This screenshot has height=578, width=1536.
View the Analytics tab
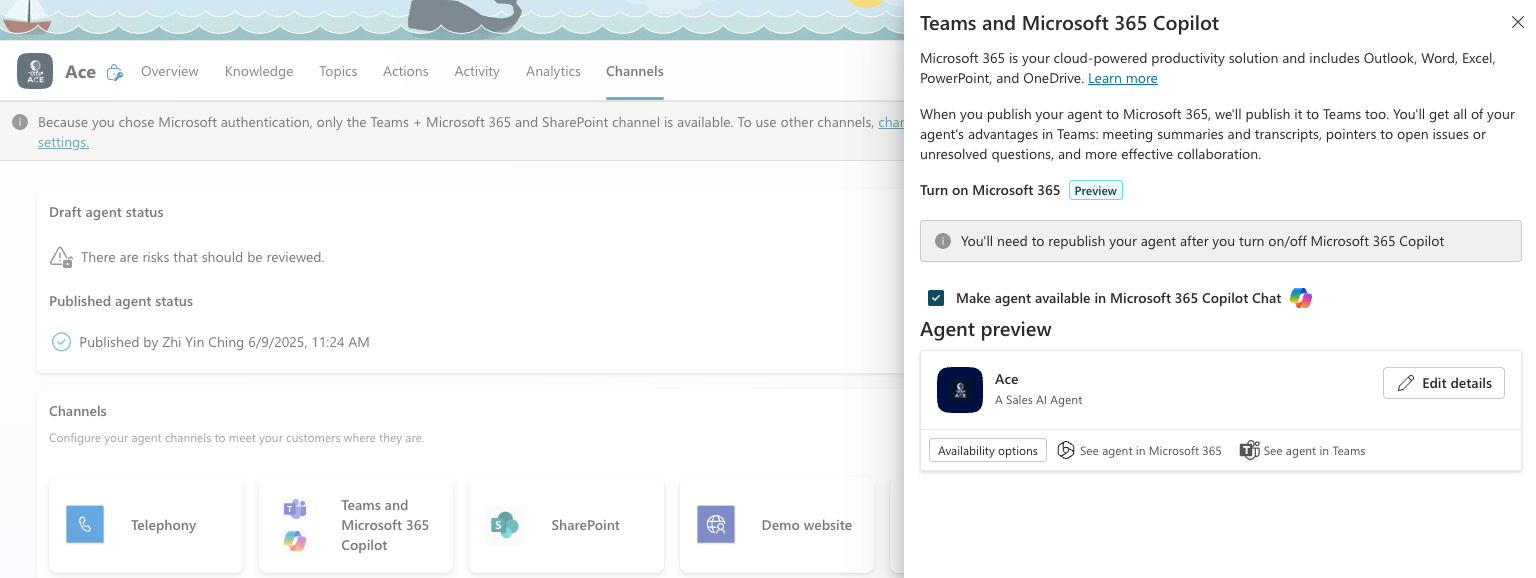click(553, 71)
